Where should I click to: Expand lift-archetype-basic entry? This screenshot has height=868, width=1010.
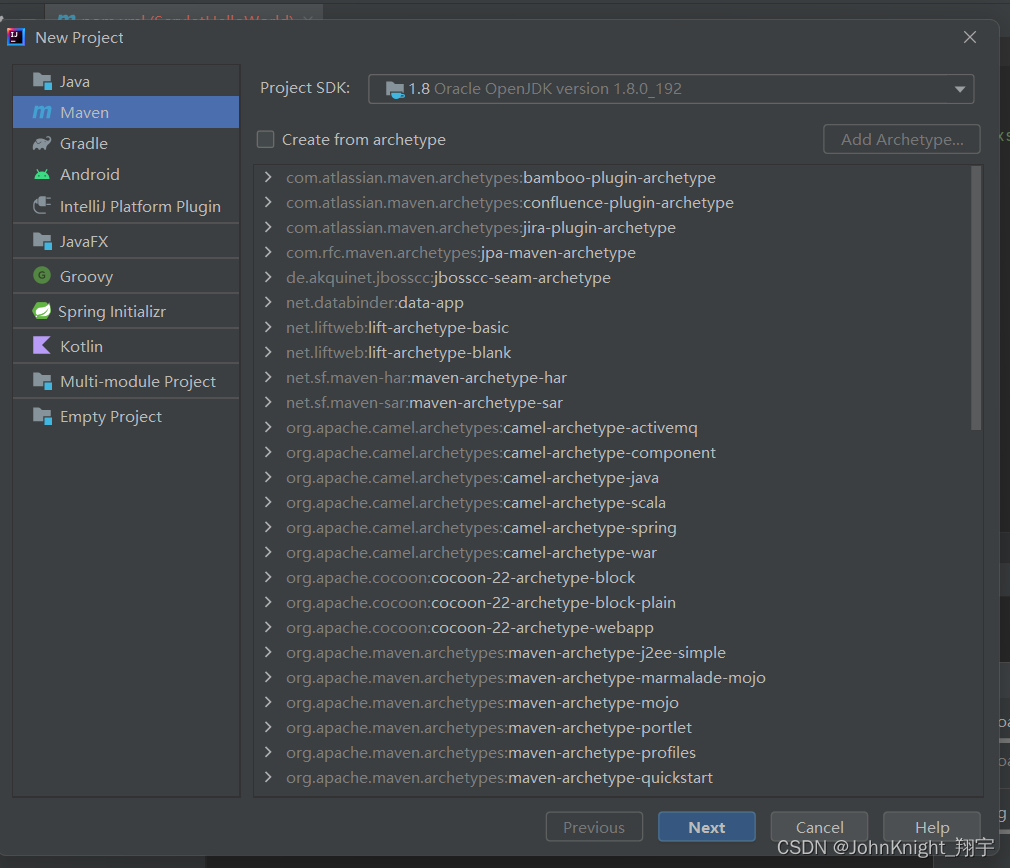click(268, 327)
